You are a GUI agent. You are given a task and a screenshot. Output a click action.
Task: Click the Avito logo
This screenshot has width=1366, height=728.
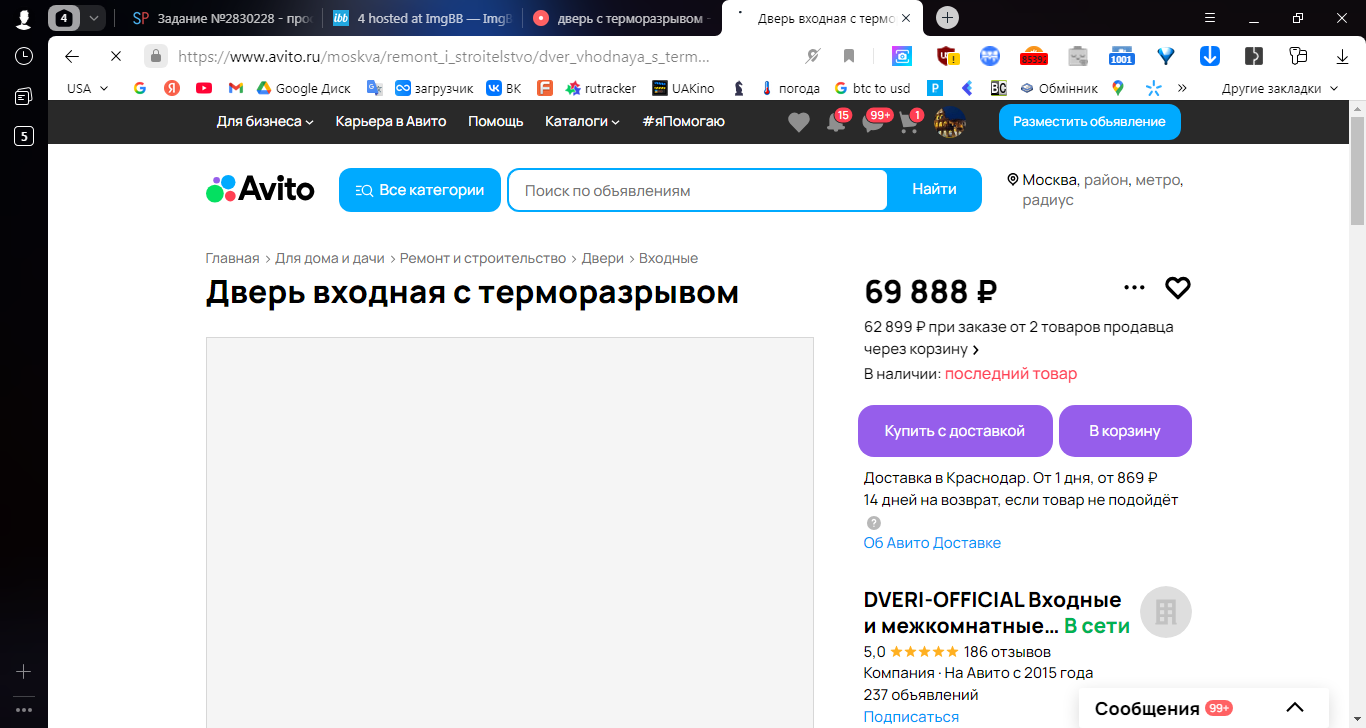(260, 189)
